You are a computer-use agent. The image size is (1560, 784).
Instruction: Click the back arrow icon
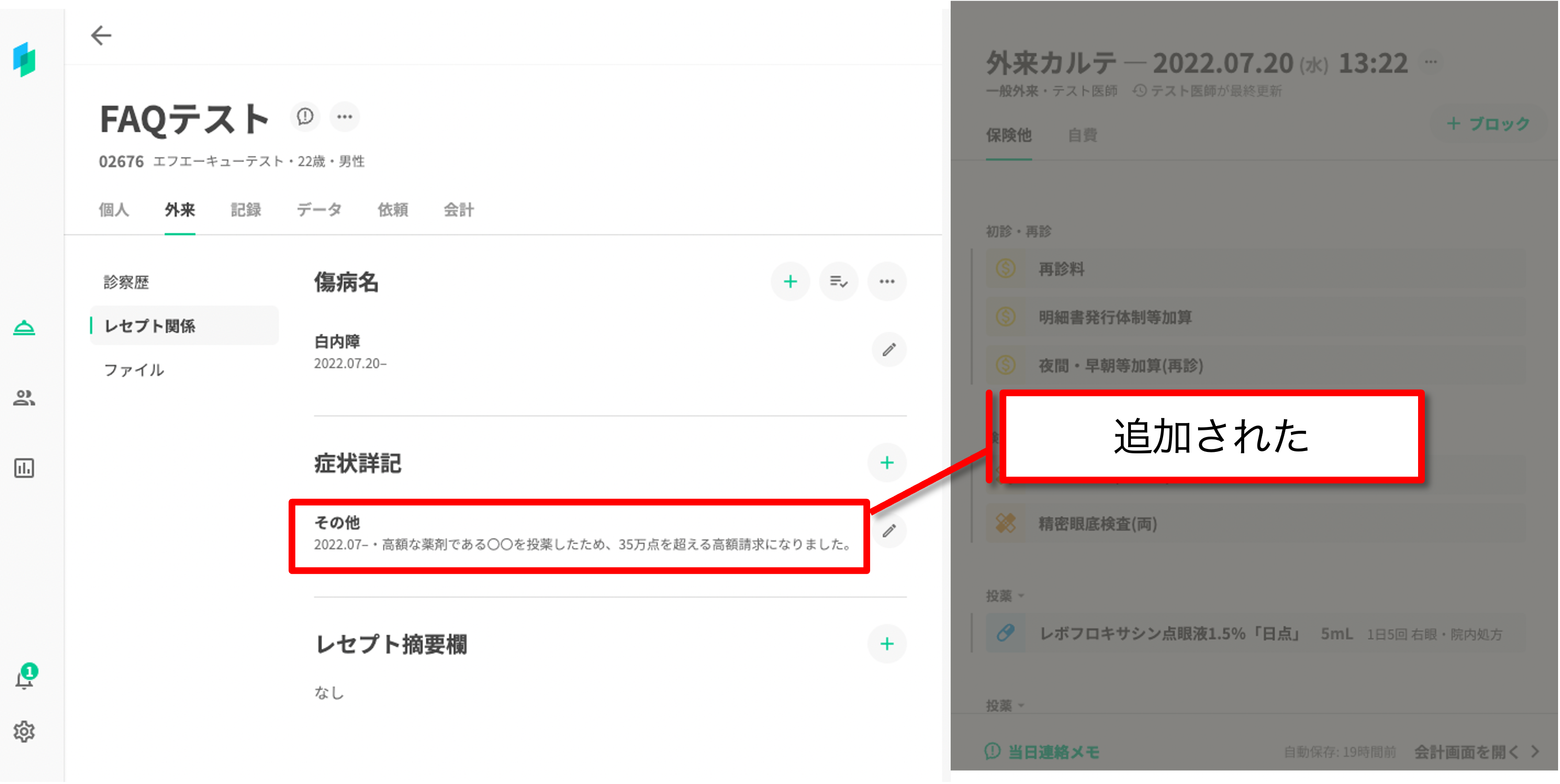tap(101, 36)
